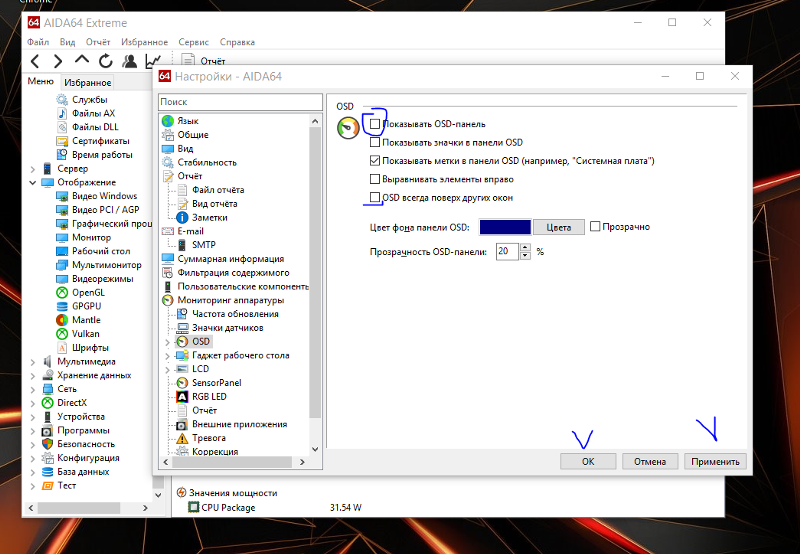Expand the Мультимедиа tree node
800x554 pixels.
click(33, 362)
